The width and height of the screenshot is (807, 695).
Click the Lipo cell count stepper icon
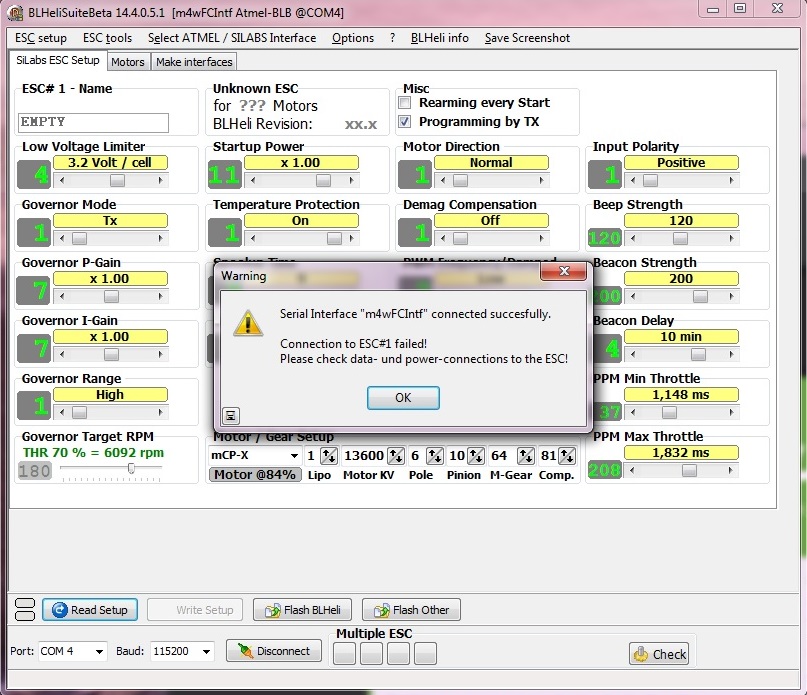point(327,456)
